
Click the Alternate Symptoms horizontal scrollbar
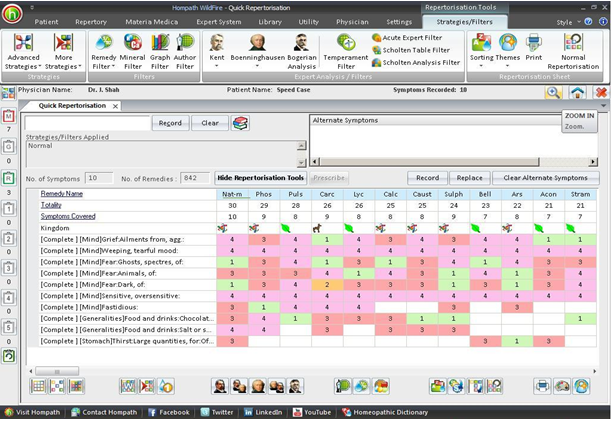tap(455, 162)
